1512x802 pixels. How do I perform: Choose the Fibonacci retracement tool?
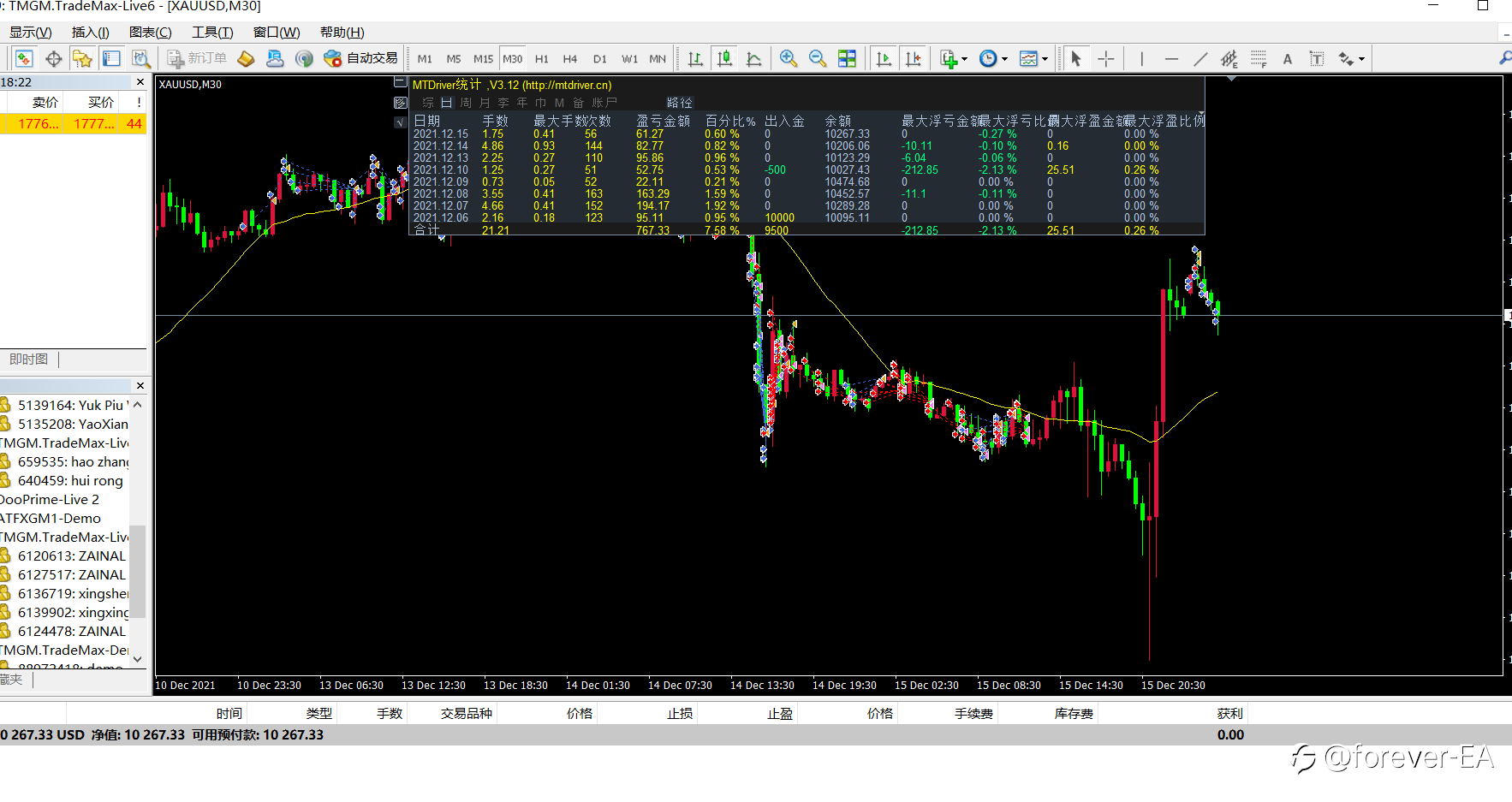click(x=1259, y=58)
